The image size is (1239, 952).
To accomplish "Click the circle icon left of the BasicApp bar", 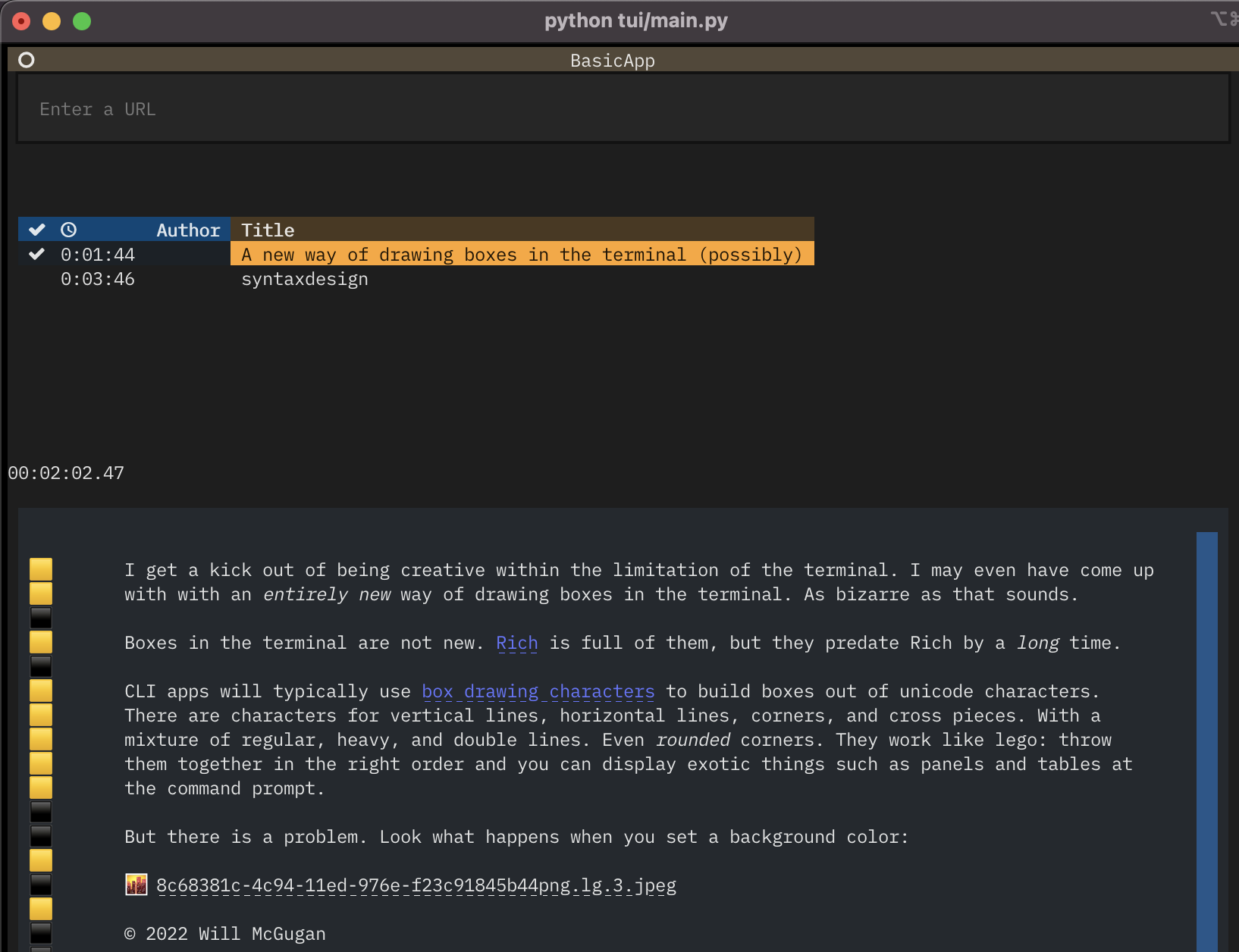I will pyautogui.click(x=27, y=59).
